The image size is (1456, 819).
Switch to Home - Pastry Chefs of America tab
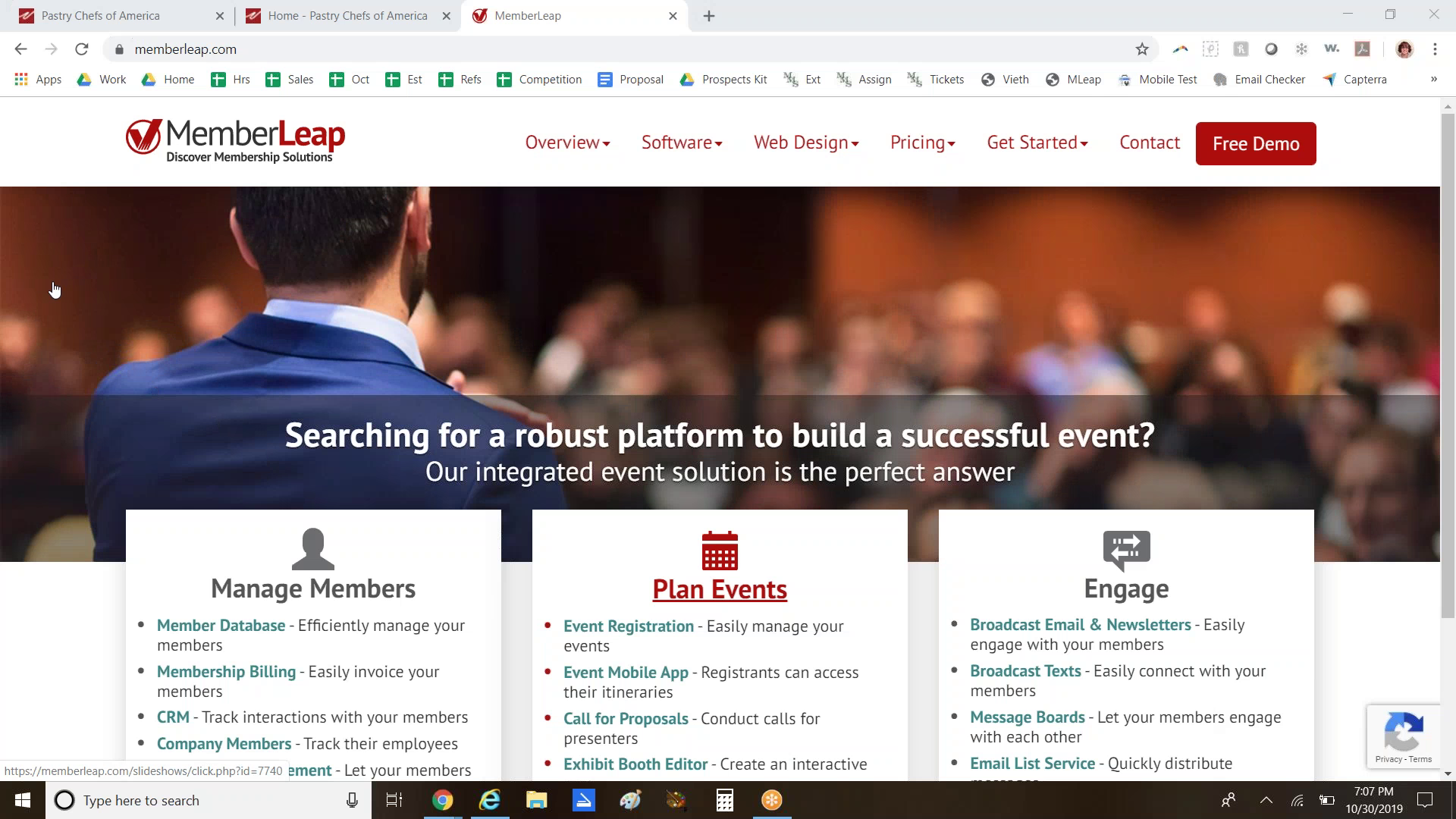(347, 16)
